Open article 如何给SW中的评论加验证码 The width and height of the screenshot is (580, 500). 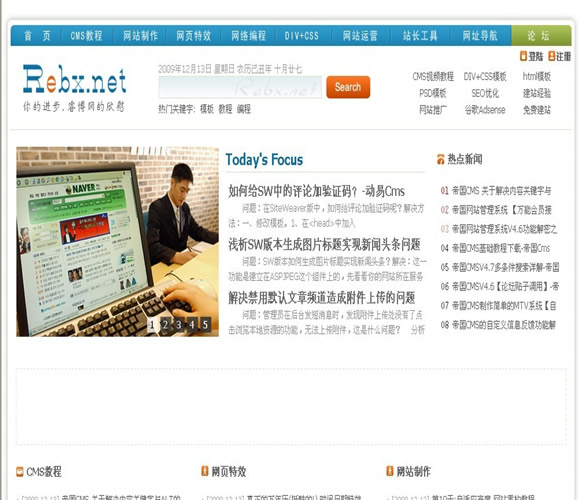tap(316, 191)
